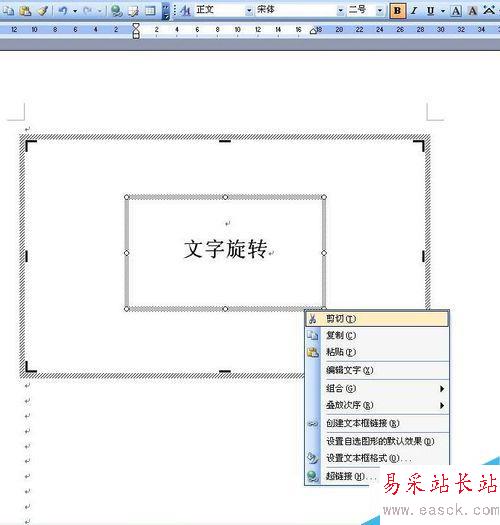
Task: Open the 叠放次序(R) submenu
Action: [377, 405]
